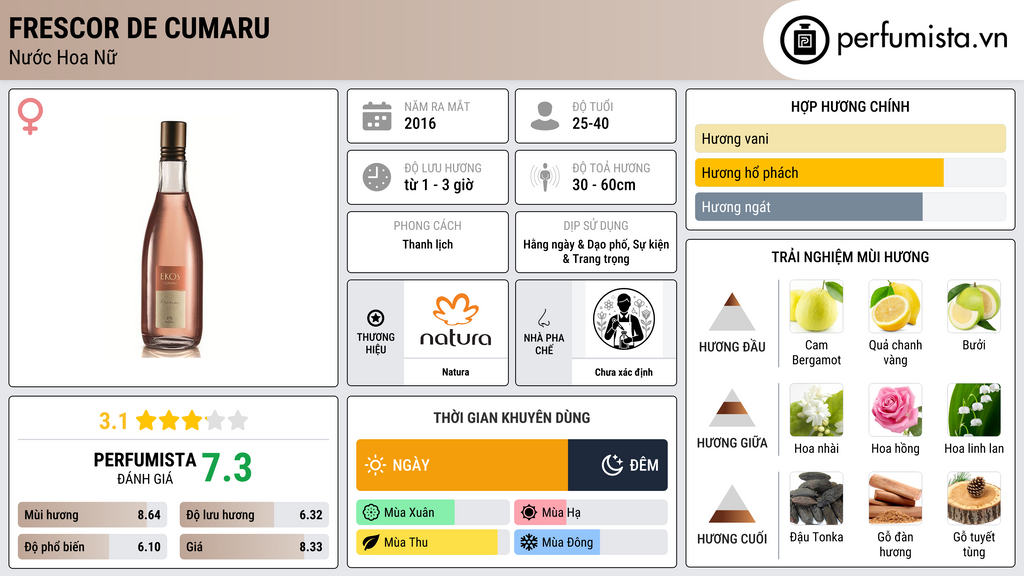
Task: Click the 3.1 star rating
Action: (173, 421)
